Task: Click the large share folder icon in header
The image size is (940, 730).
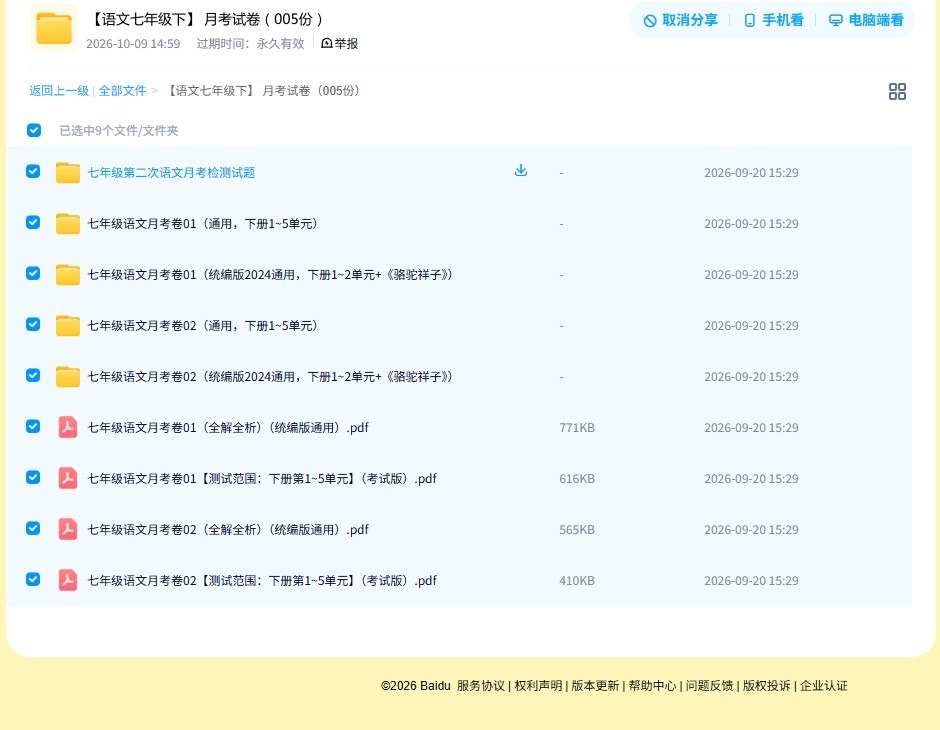Action: [x=54, y=28]
